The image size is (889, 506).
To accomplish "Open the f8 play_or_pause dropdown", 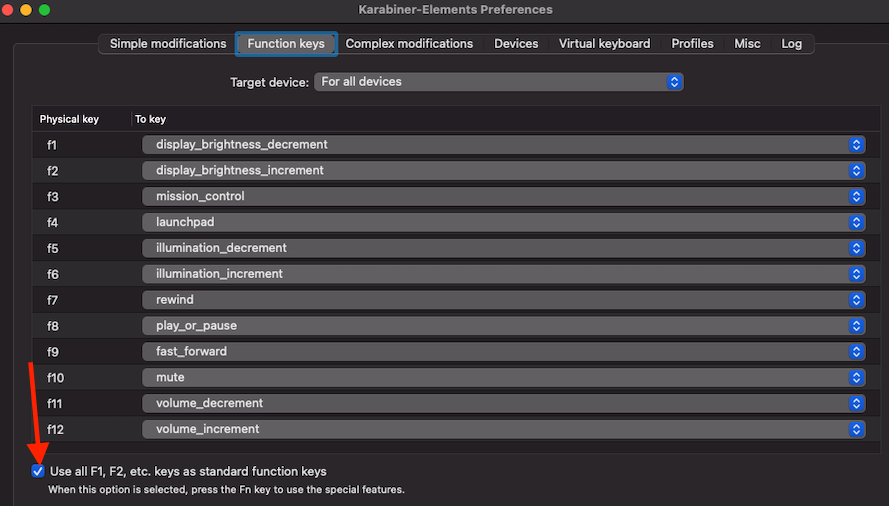I will 503,326.
